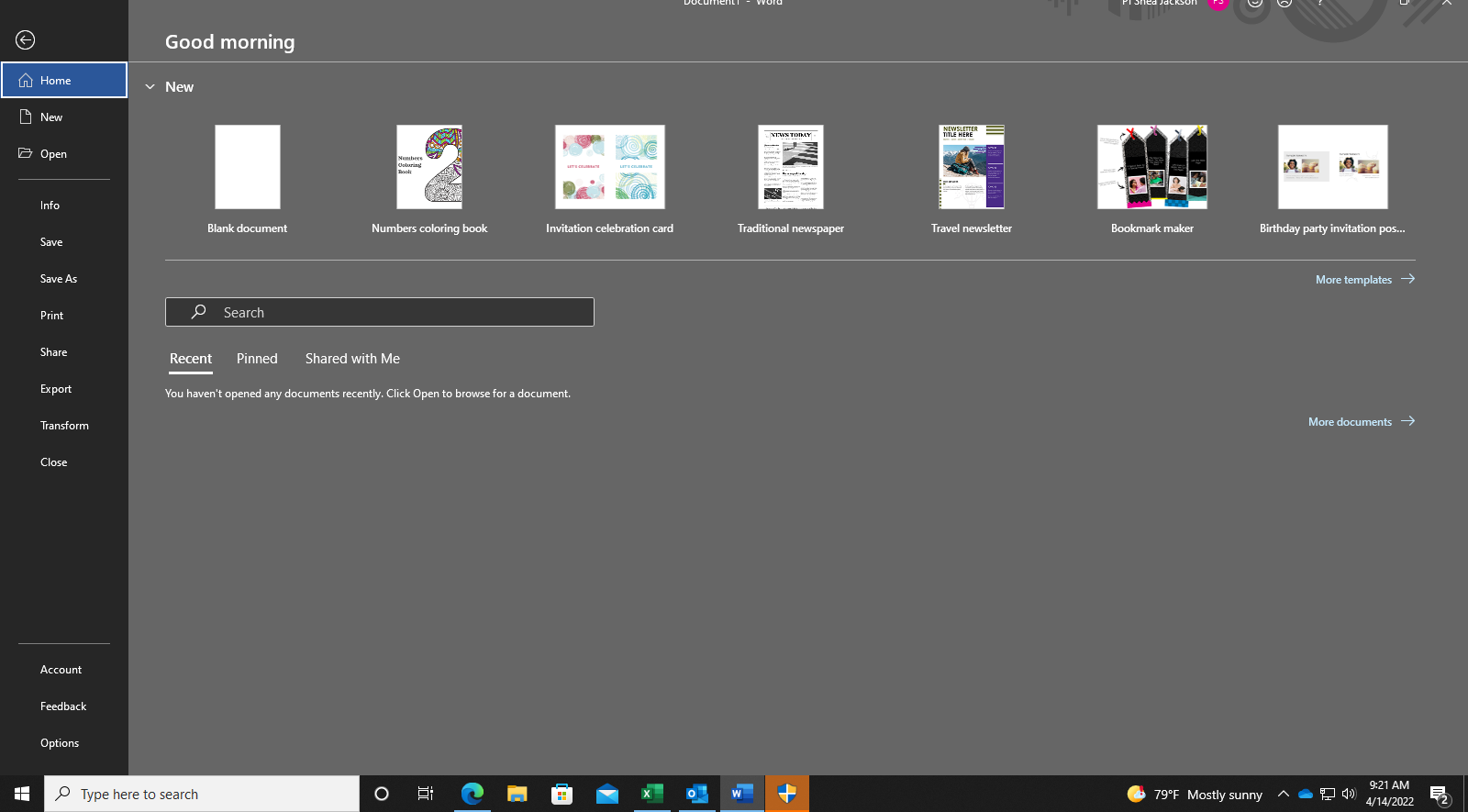Click the Mail app taskbar icon
Viewport: 1468px width, 812px height.
click(x=606, y=794)
